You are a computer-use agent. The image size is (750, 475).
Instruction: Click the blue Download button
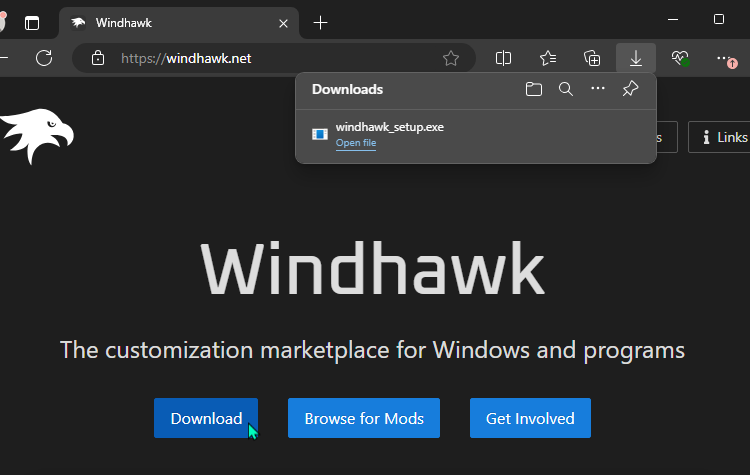click(206, 418)
